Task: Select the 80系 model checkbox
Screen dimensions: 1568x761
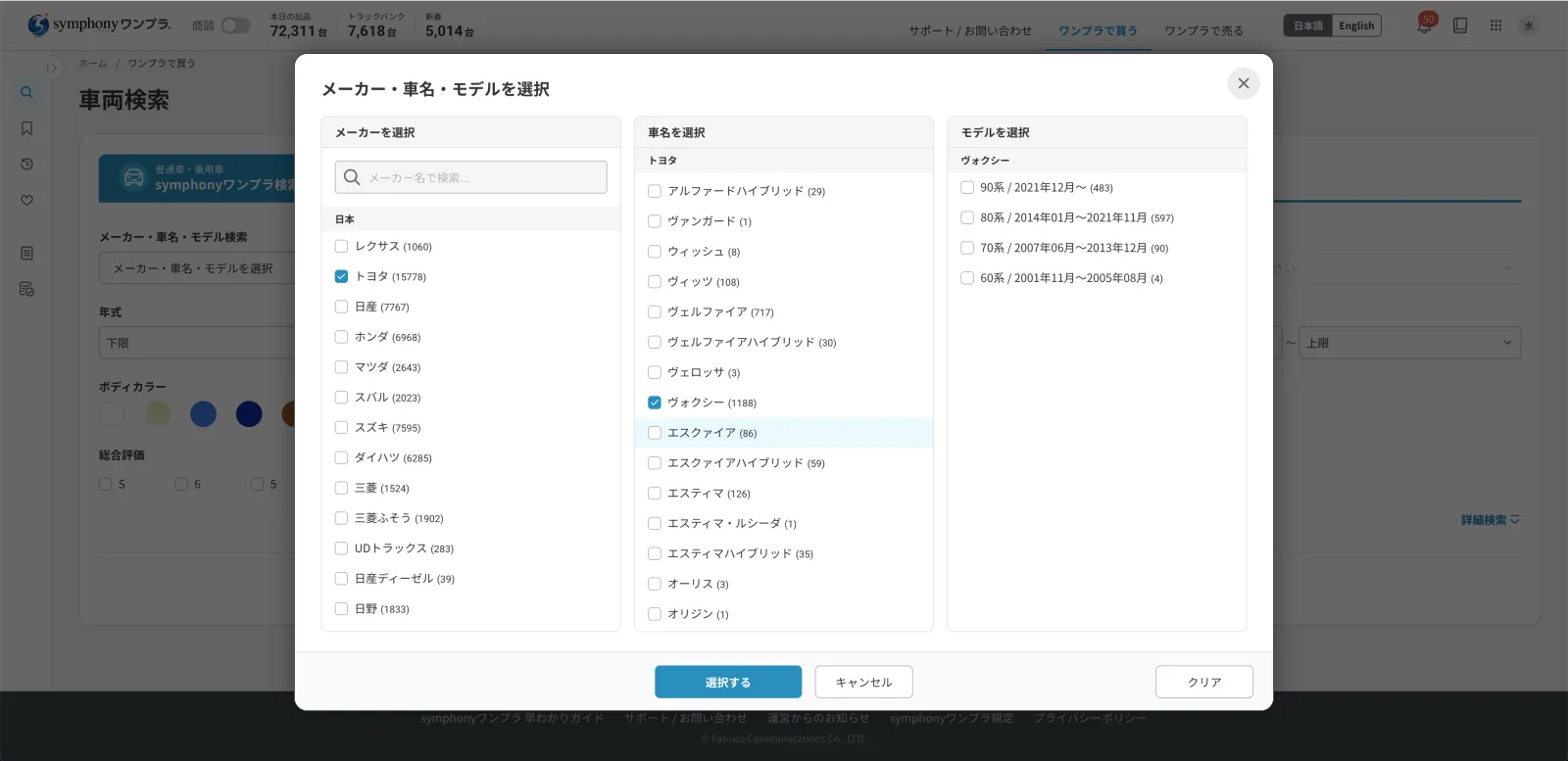Action: (x=967, y=217)
